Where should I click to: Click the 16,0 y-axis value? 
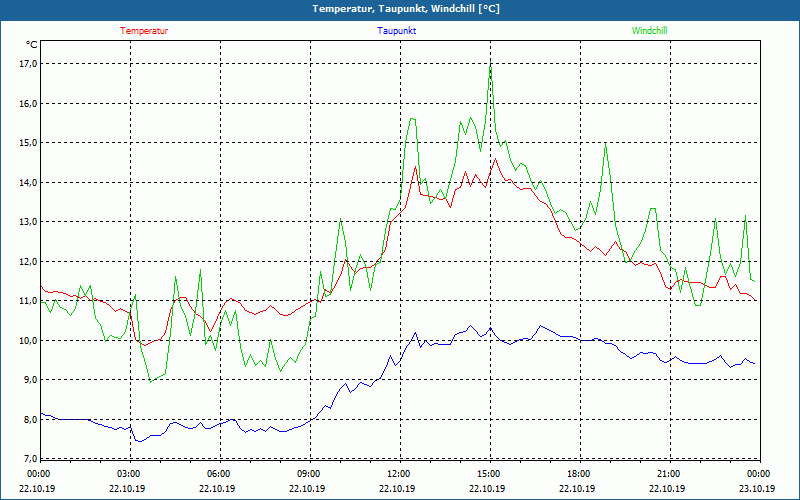[x=28, y=104]
